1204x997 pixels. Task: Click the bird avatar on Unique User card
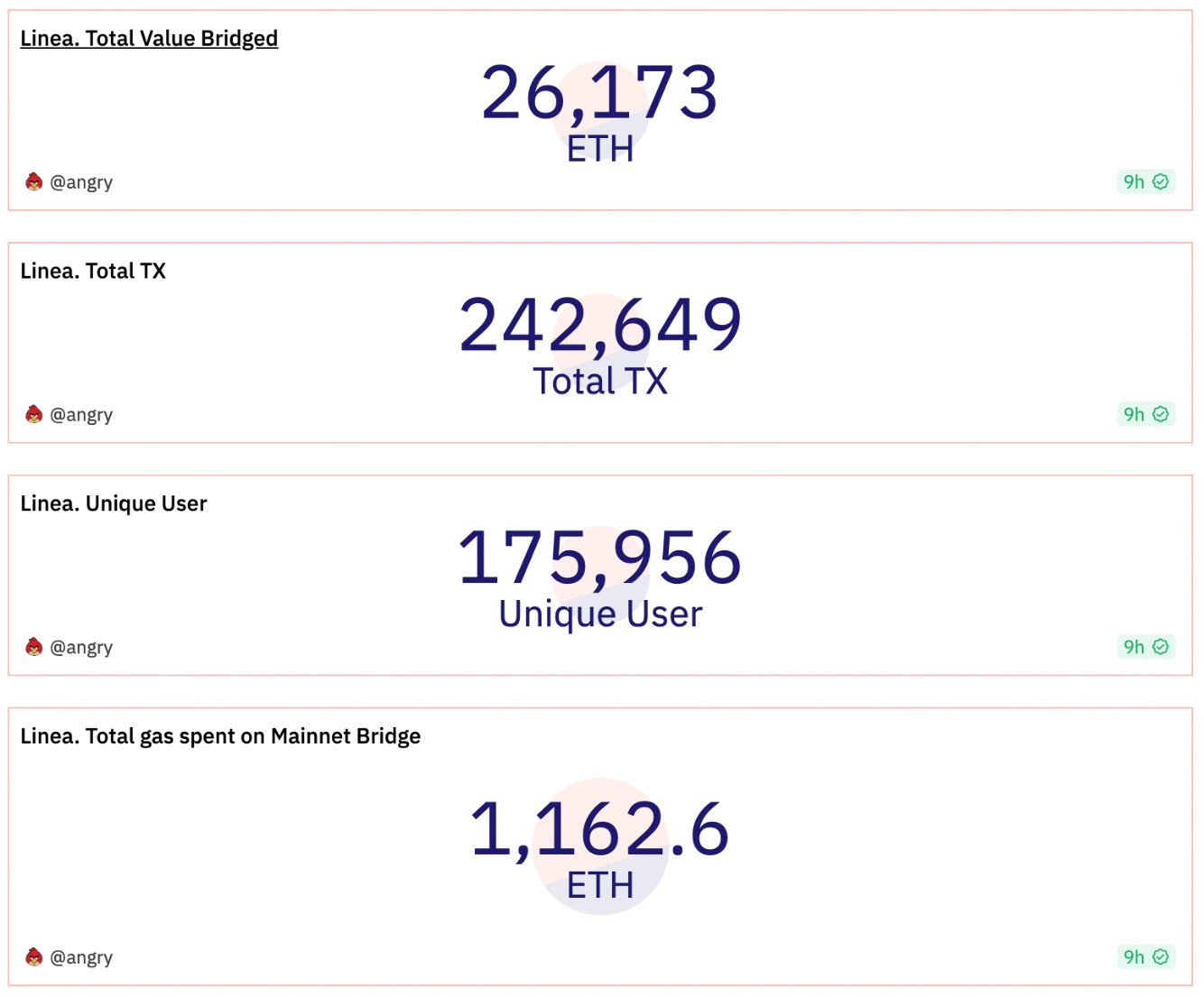tap(34, 647)
